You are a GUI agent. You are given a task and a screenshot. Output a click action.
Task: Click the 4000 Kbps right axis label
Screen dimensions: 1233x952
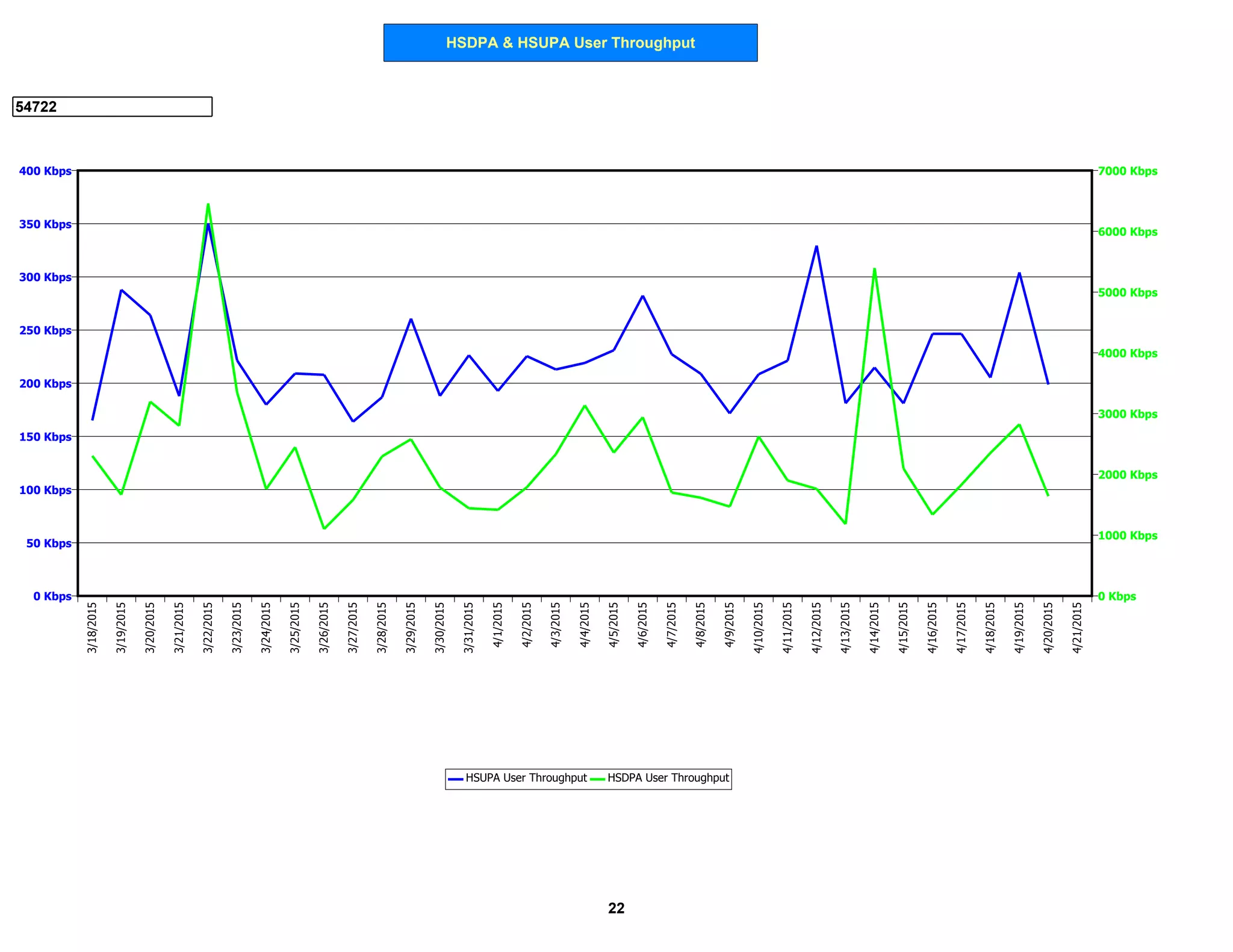tap(1127, 353)
